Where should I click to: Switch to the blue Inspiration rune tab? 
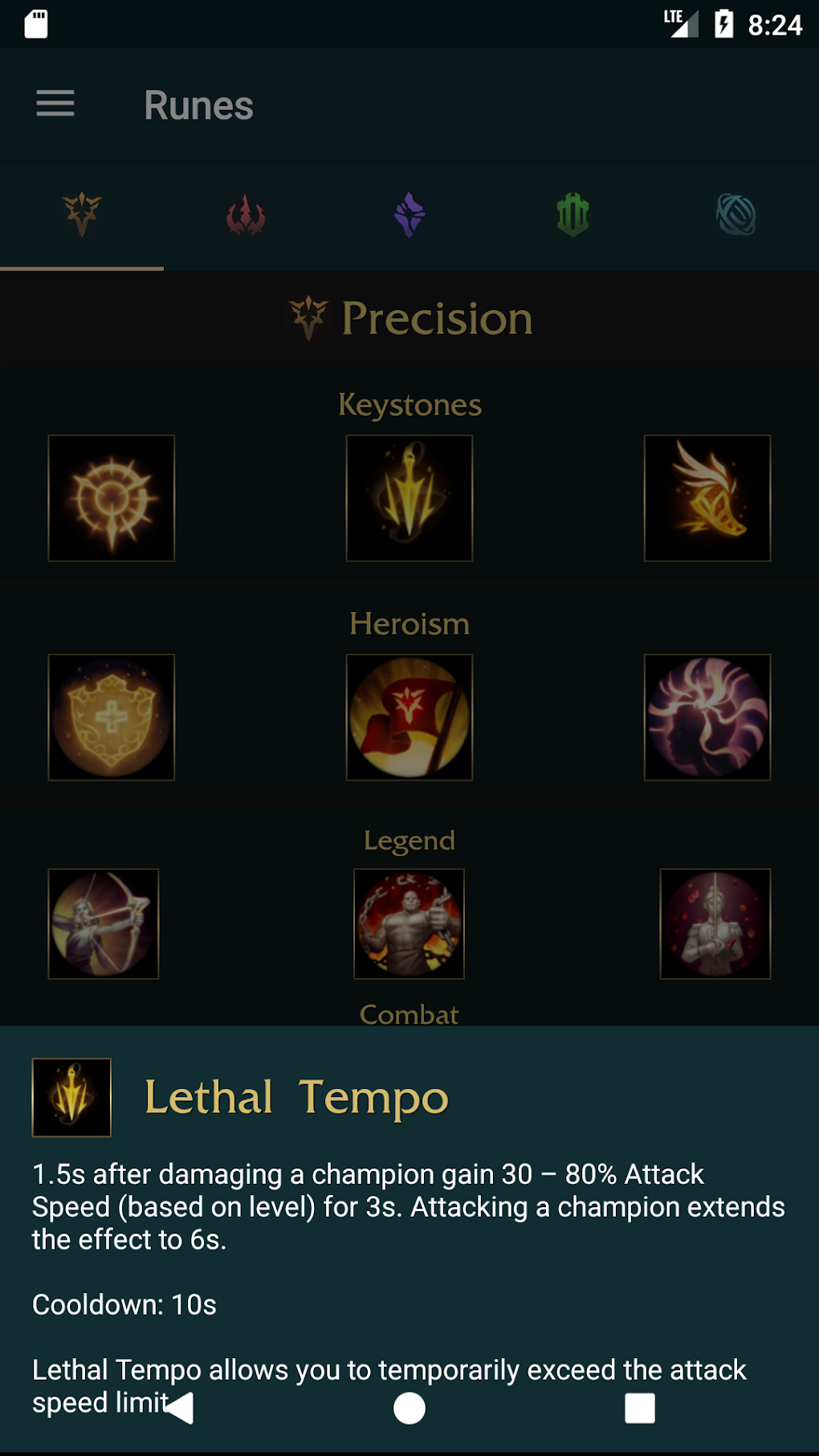pyautogui.click(x=736, y=215)
